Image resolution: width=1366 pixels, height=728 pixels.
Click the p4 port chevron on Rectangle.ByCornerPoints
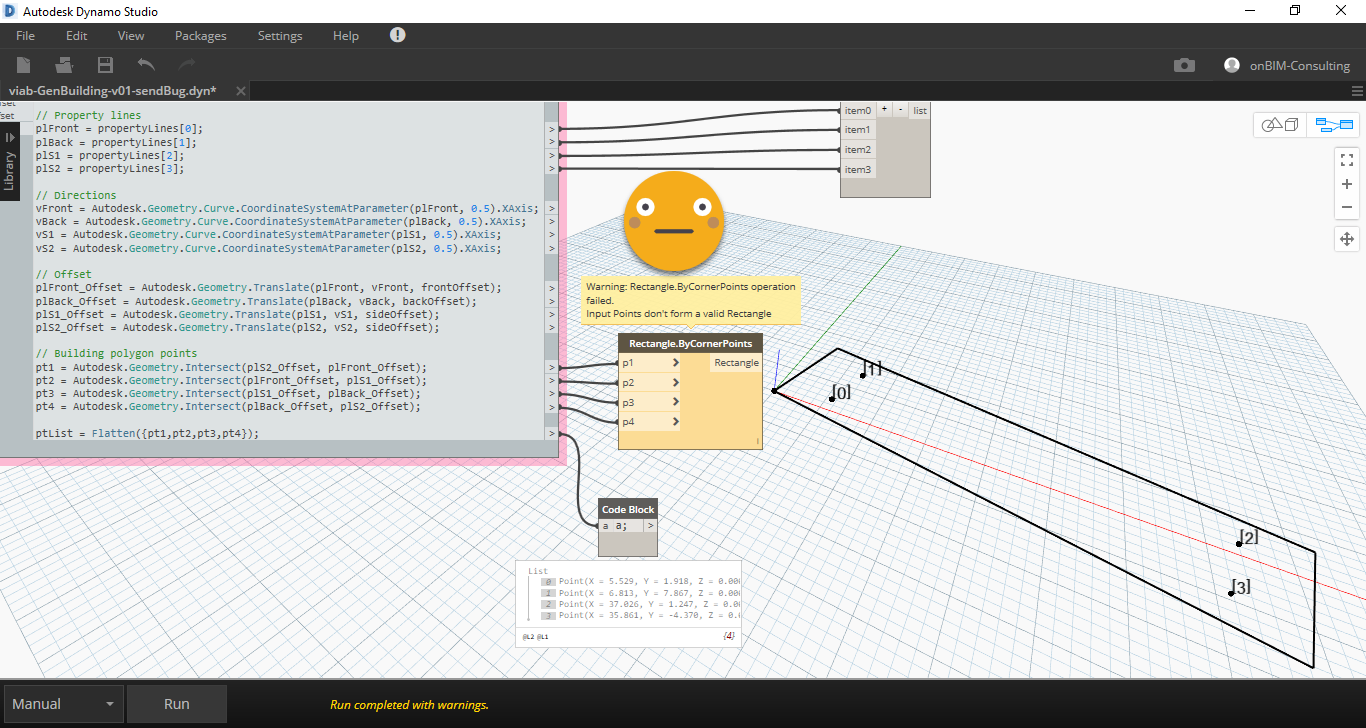[x=676, y=421]
